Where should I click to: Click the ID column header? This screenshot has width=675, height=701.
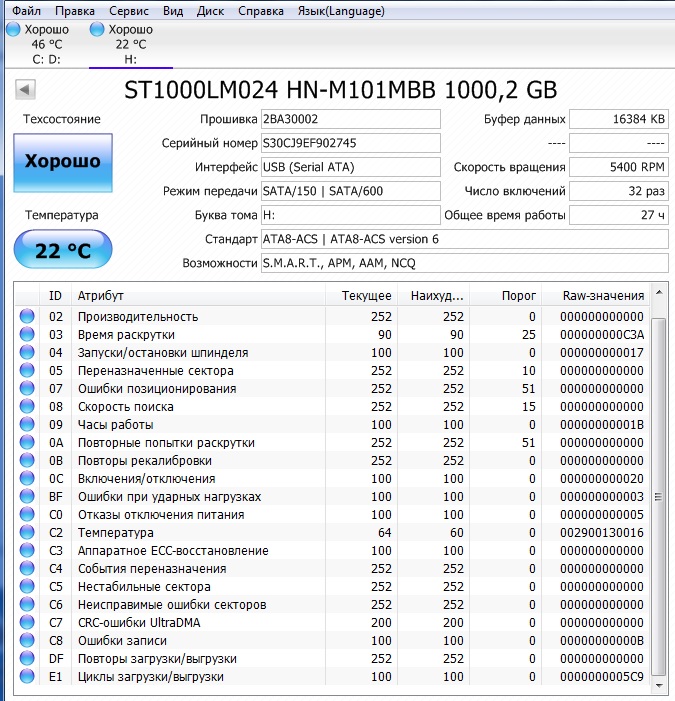click(x=55, y=296)
